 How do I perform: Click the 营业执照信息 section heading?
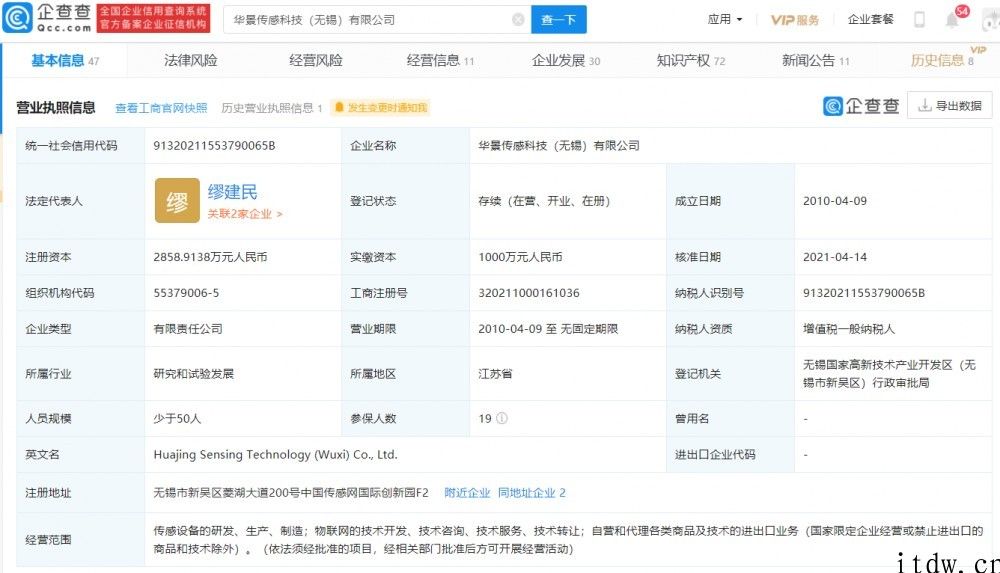(55, 107)
